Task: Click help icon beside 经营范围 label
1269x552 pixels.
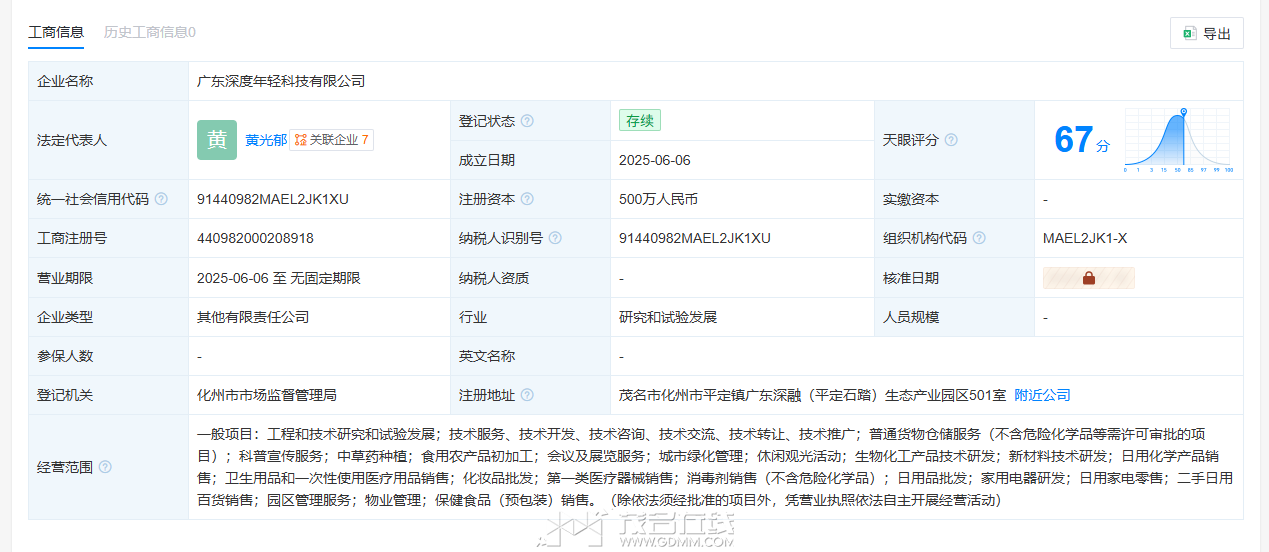Action: tap(105, 467)
